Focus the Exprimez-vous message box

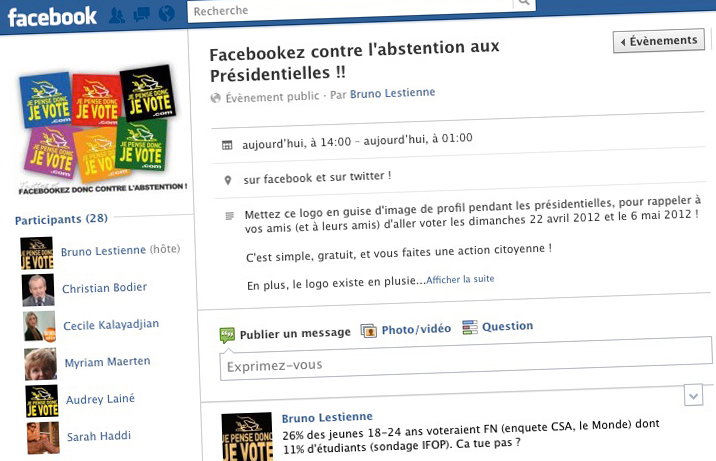click(x=465, y=363)
